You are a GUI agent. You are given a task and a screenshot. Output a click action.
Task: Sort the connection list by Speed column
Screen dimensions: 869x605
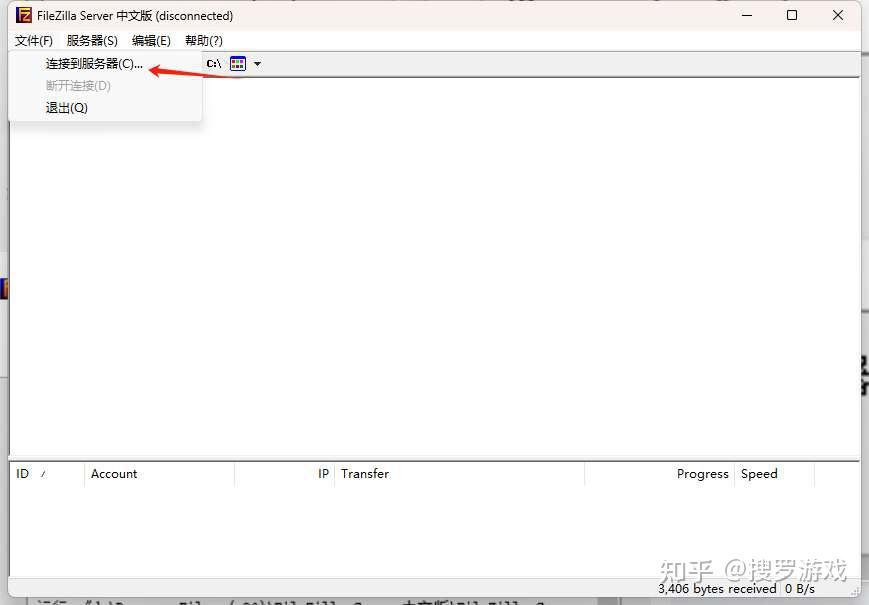[x=775, y=474]
